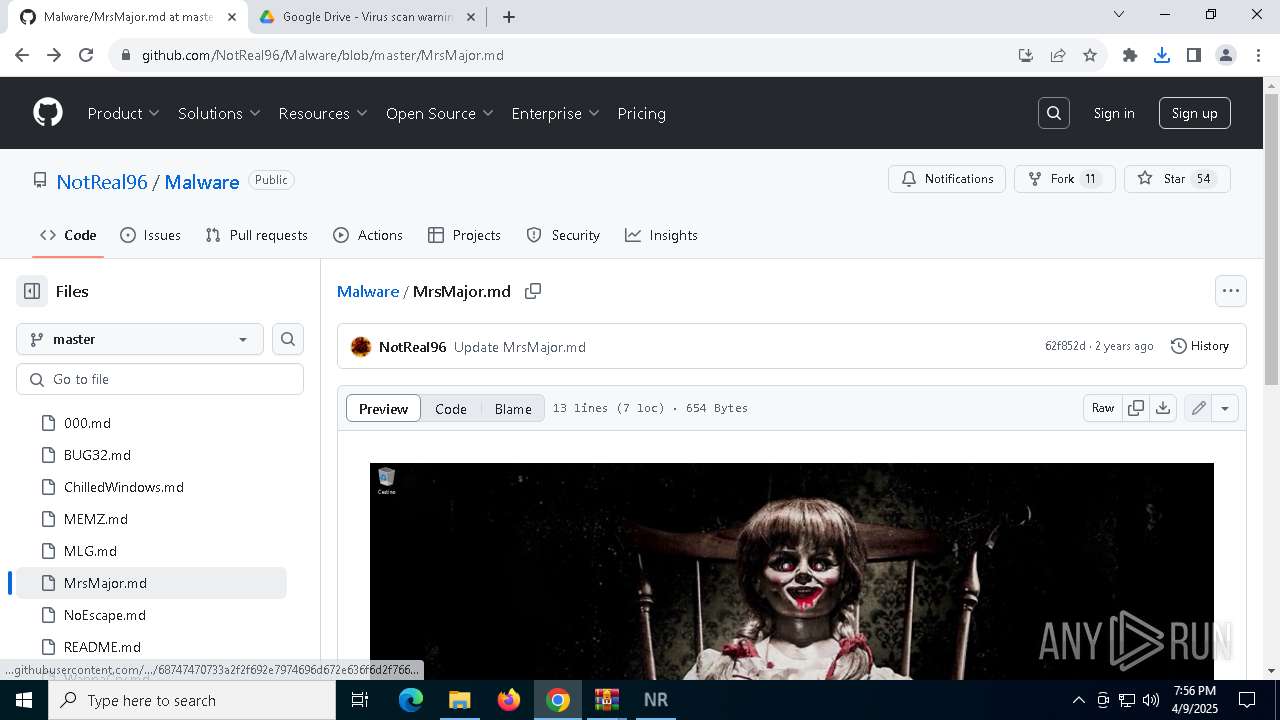Switch to the Insights tab
1280x720 pixels.
click(x=661, y=235)
